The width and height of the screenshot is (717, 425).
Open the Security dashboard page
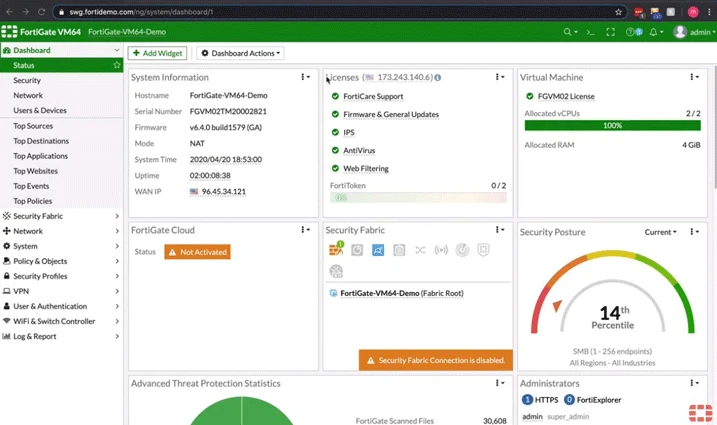(x=61, y=80)
